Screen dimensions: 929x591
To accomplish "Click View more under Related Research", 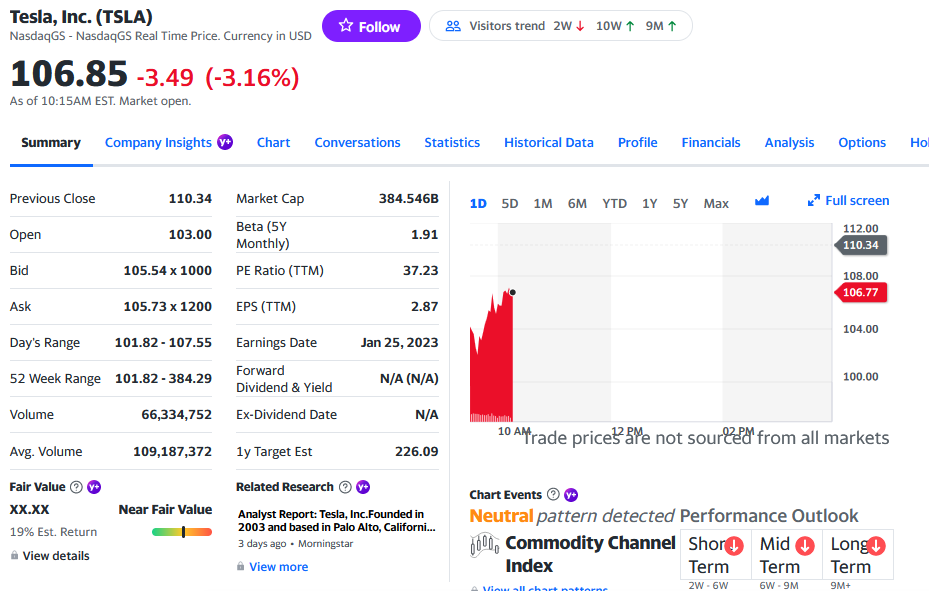I will pyautogui.click(x=278, y=567).
